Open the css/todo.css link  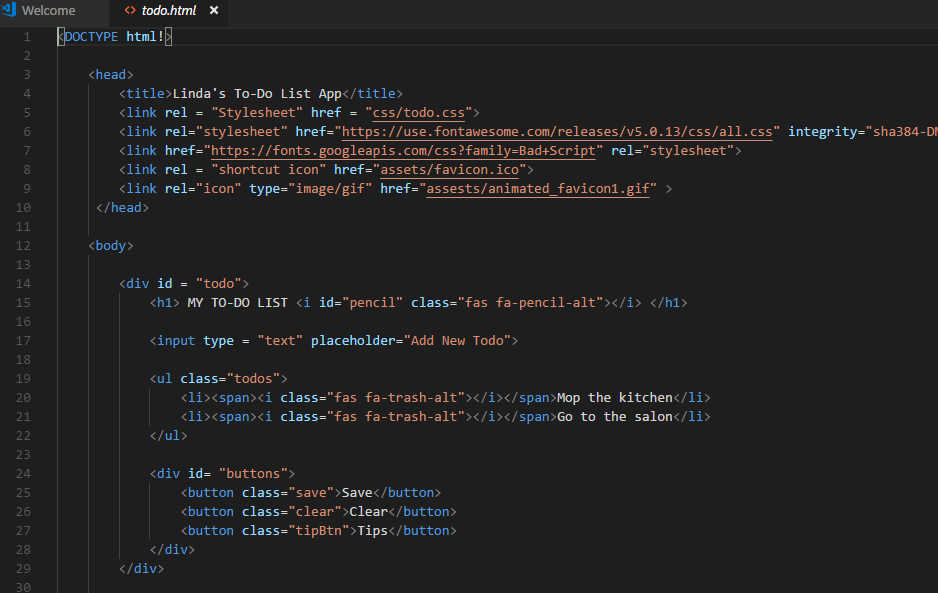tap(419, 112)
